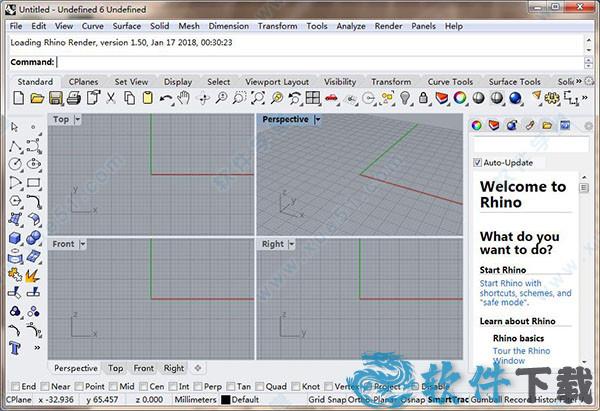
Task: Enable the Quad osnap checkbox
Action: 260,387
